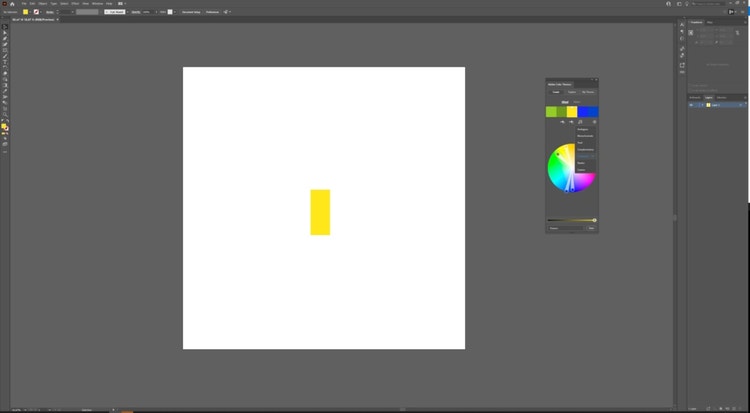The width and height of the screenshot is (750, 413).
Task: Click the search icon in the top bar
Action: click(x=693, y=4)
